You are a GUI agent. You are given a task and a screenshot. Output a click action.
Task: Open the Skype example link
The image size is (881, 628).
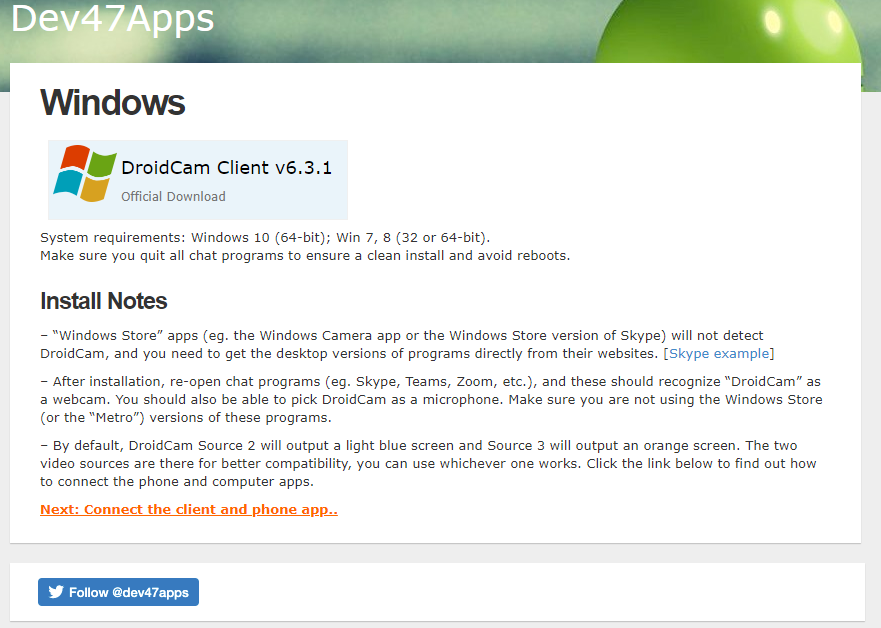pos(719,353)
